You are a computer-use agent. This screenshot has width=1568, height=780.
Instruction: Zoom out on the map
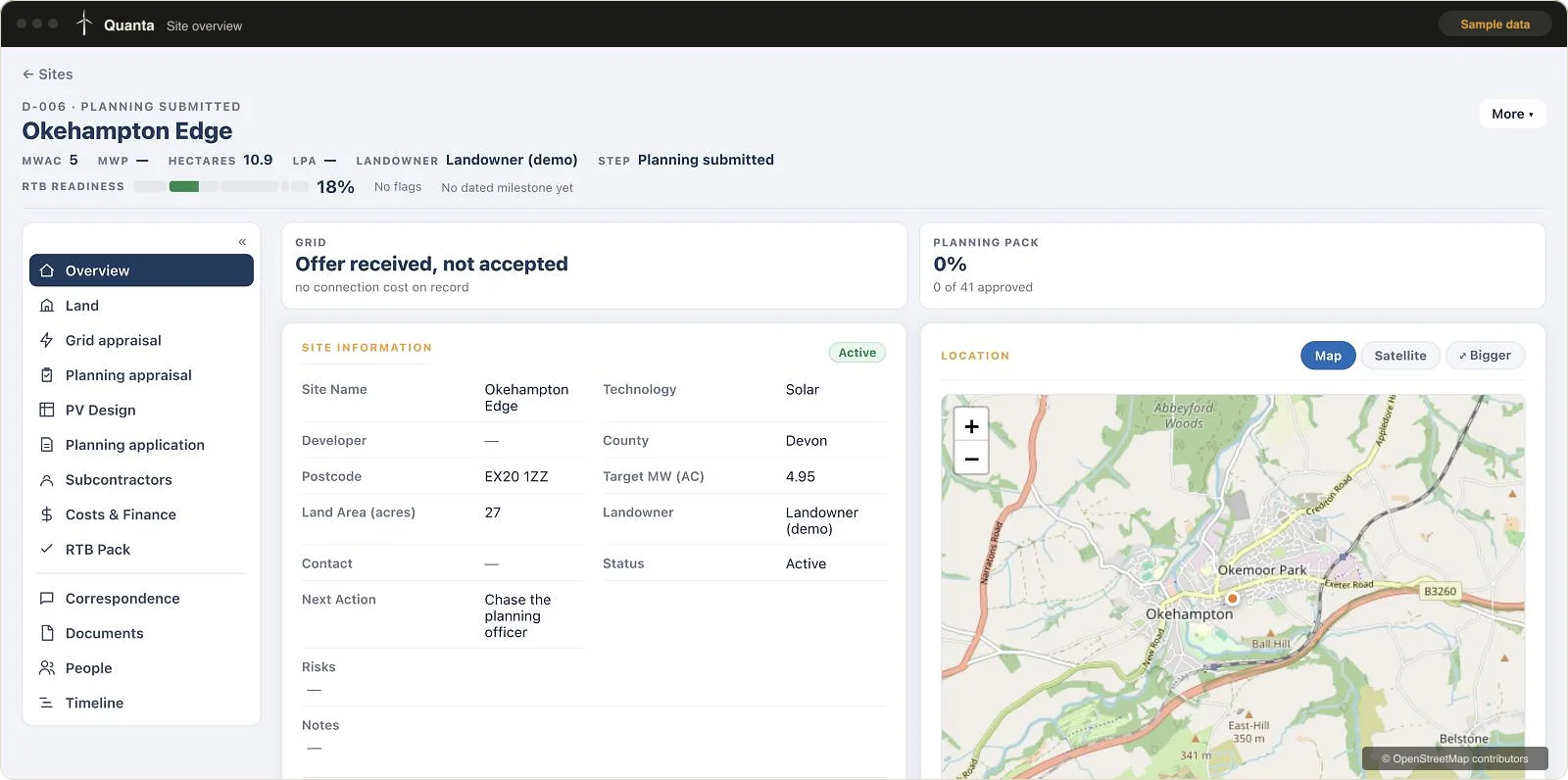[971, 459]
